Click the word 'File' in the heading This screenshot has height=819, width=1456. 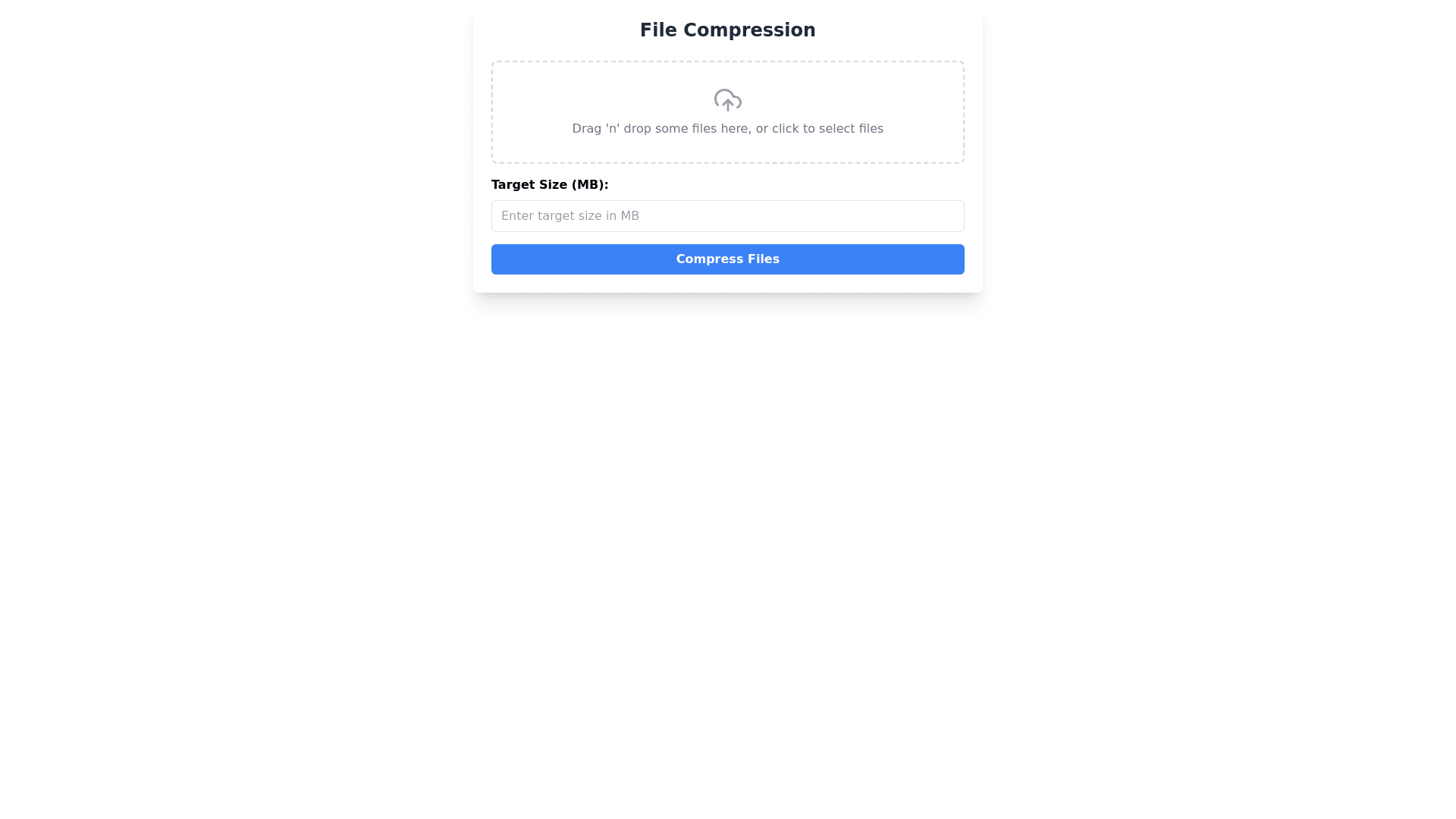pos(657,30)
